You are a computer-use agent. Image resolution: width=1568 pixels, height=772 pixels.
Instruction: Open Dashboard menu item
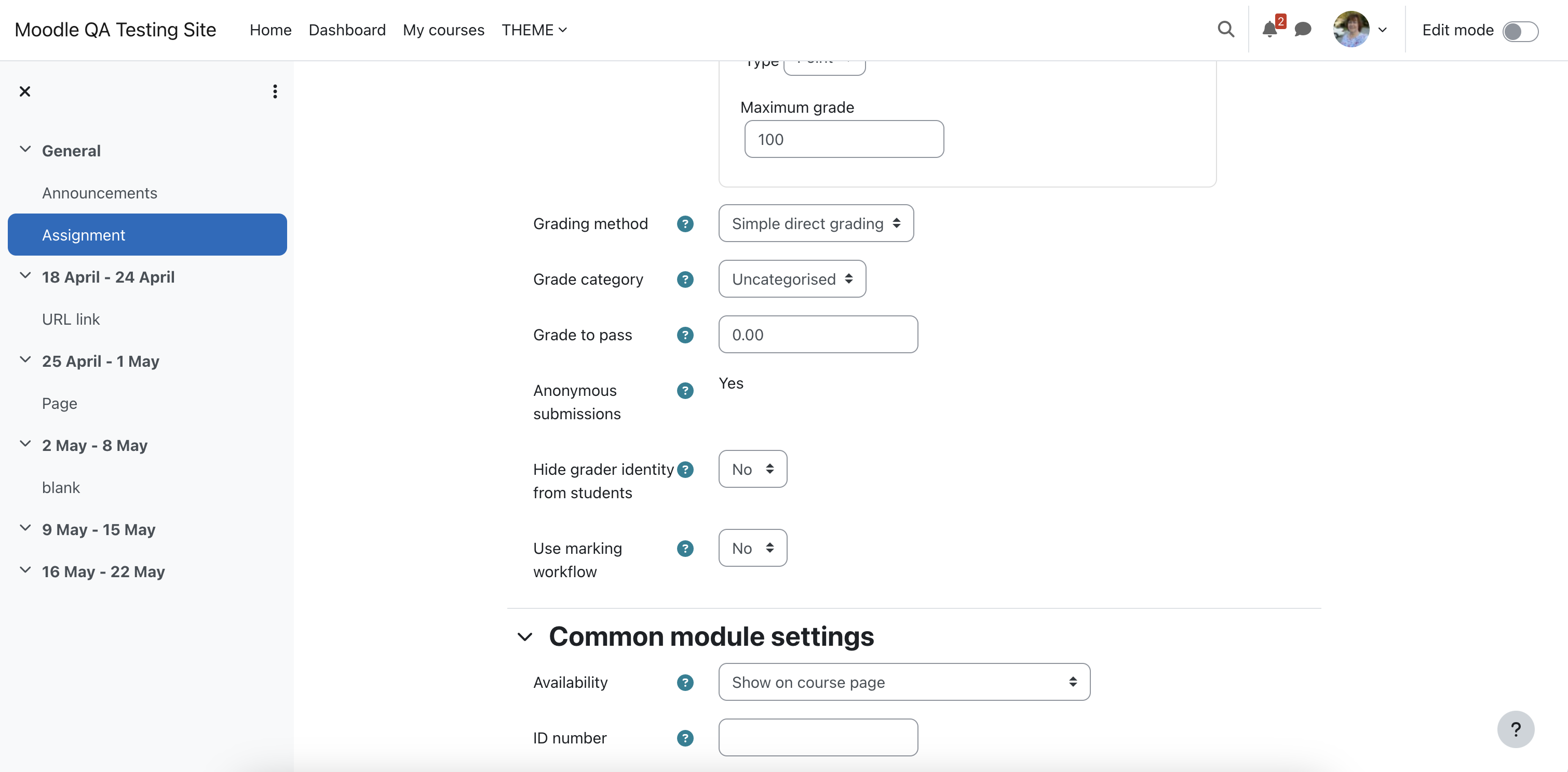coord(347,30)
